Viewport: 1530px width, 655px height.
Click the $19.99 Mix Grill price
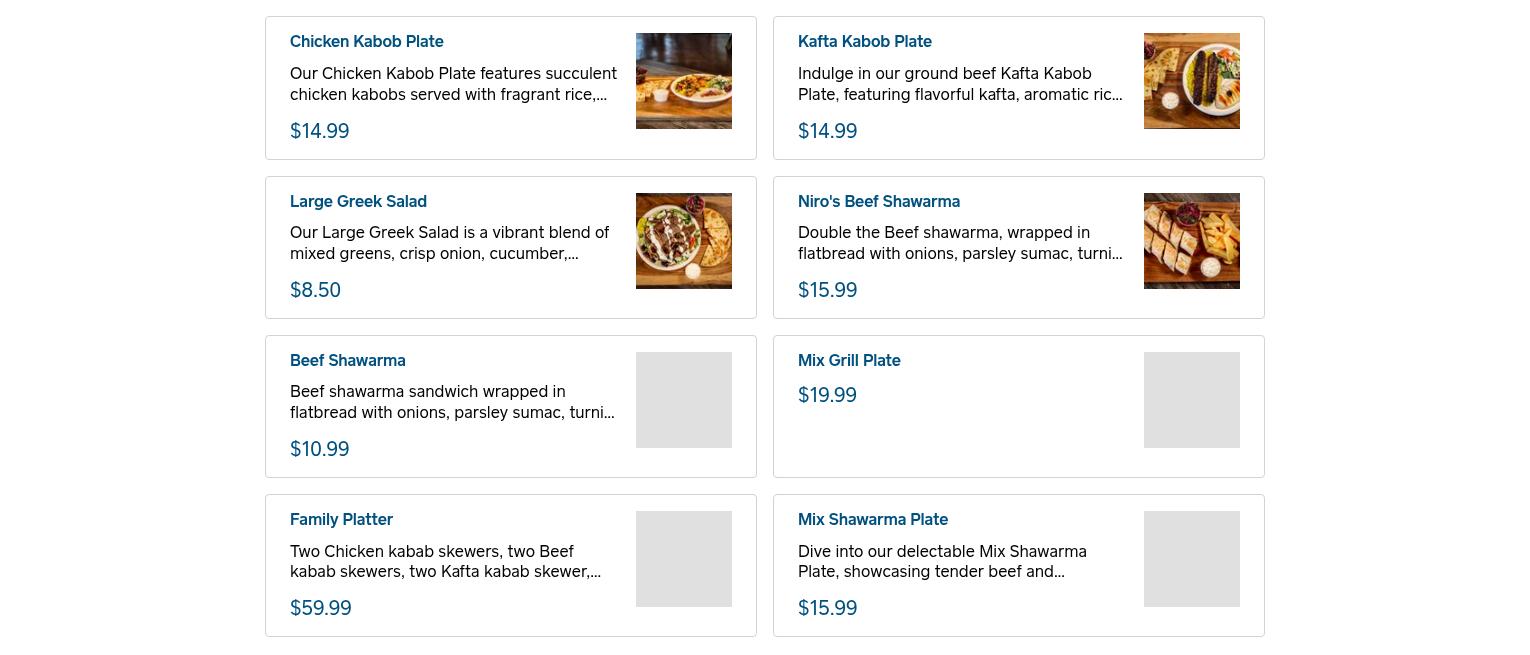coord(827,395)
